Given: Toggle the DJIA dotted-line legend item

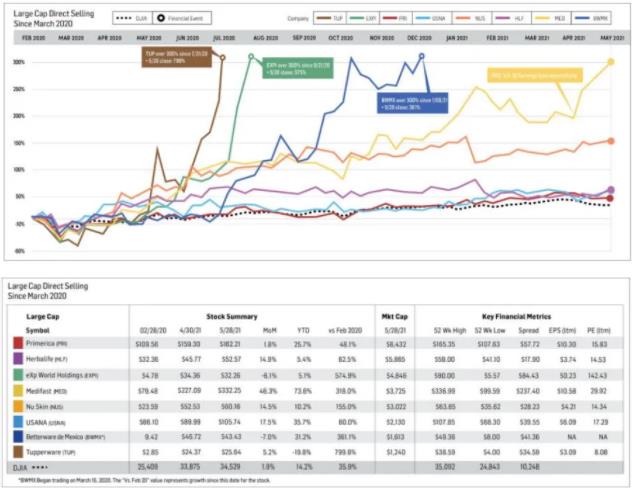Looking at the screenshot, I should pos(132,18).
